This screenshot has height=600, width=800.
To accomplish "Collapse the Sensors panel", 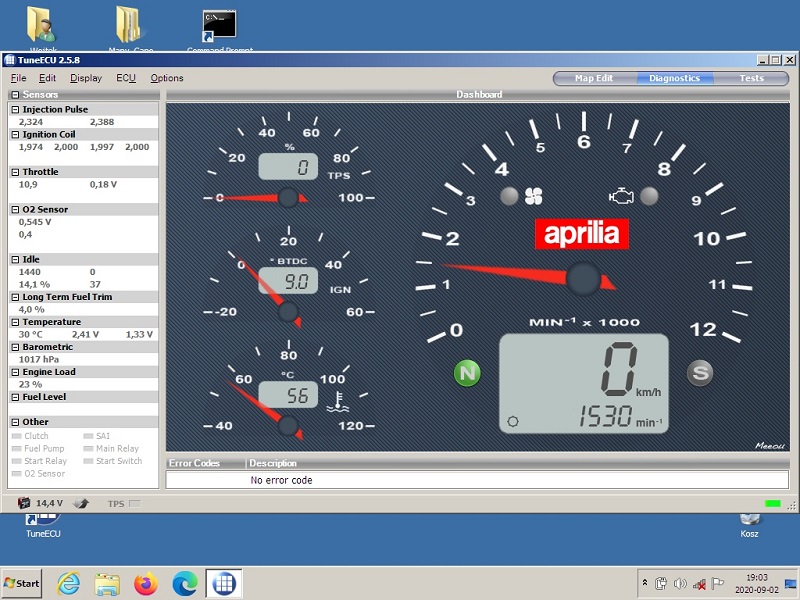I will click(15, 94).
